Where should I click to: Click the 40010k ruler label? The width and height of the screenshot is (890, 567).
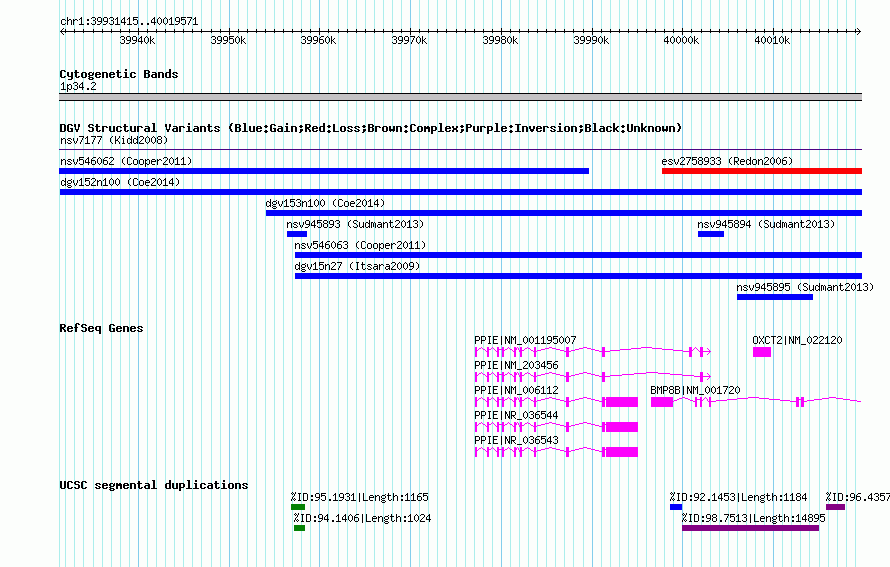772,40
